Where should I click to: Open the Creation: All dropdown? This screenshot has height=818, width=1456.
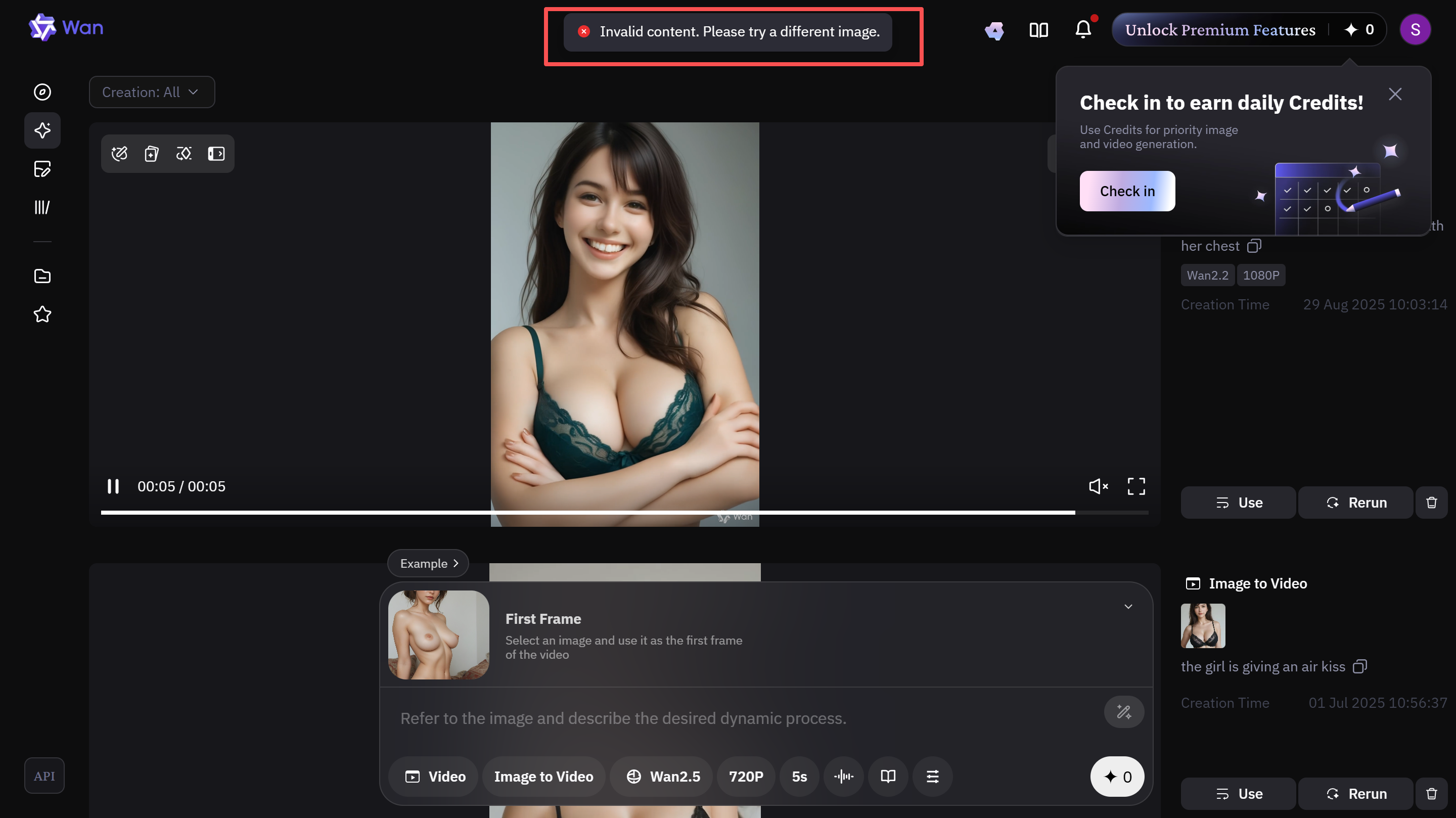[x=152, y=92]
